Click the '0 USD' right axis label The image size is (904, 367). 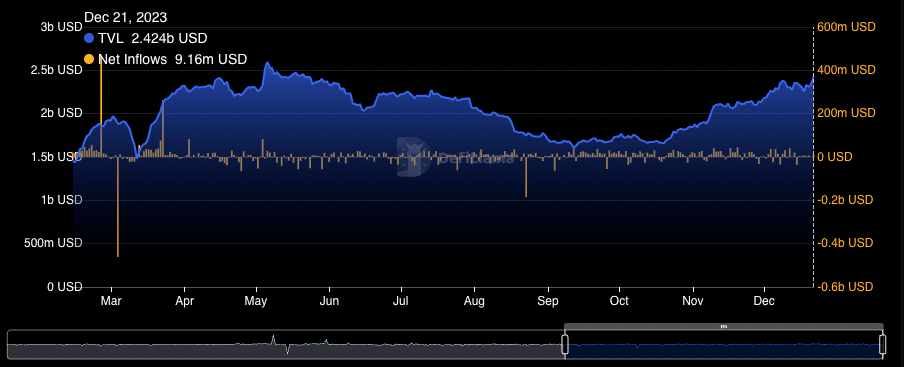835,157
